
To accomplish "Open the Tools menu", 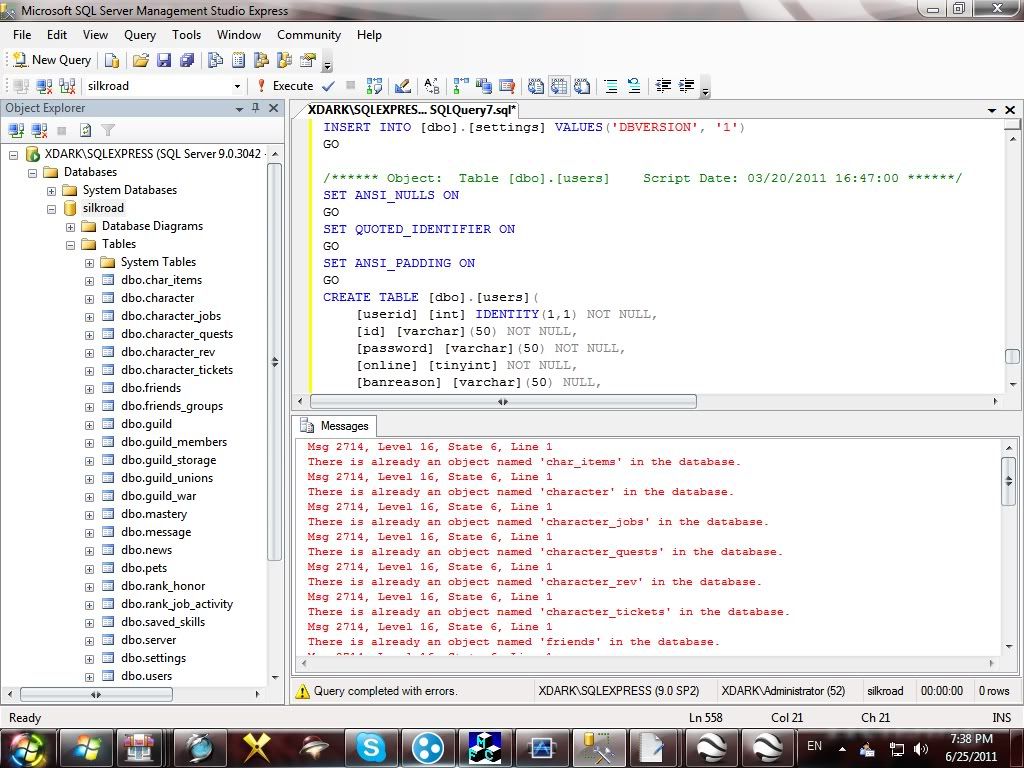I will 186,35.
